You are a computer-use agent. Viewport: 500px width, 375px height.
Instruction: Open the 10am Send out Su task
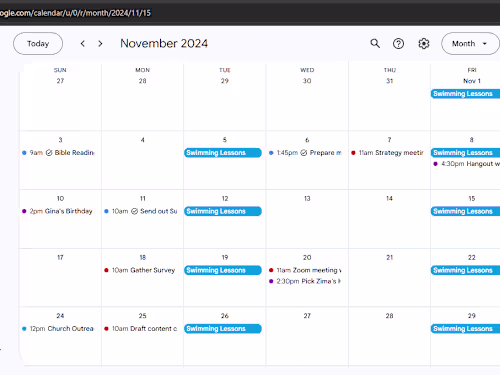[x=141, y=211]
